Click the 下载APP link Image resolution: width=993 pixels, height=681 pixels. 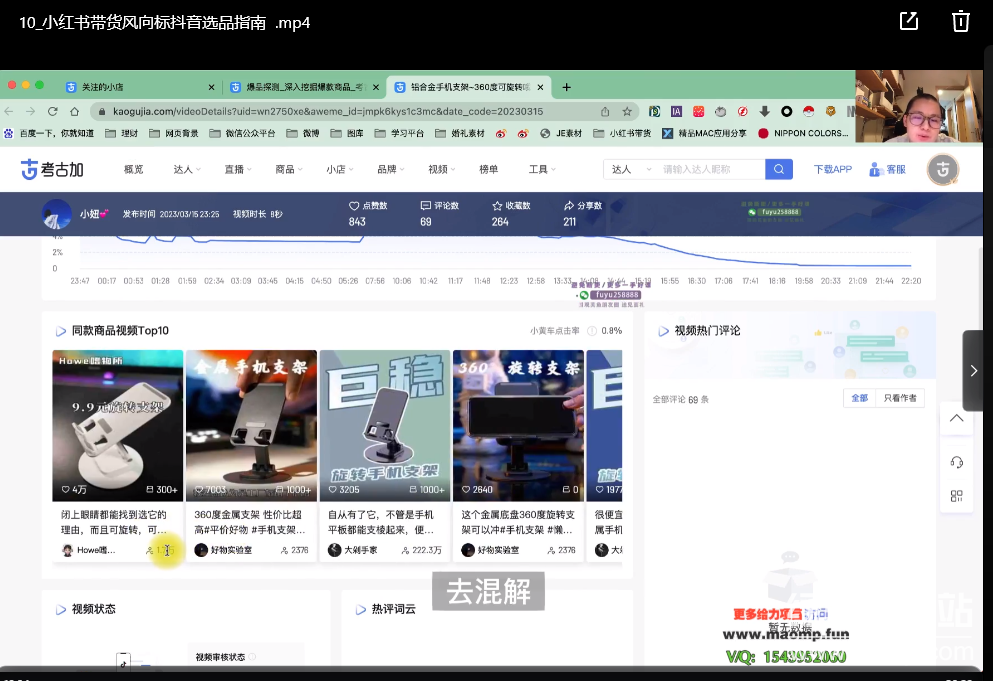pyautogui.click(x=832, y=170)
